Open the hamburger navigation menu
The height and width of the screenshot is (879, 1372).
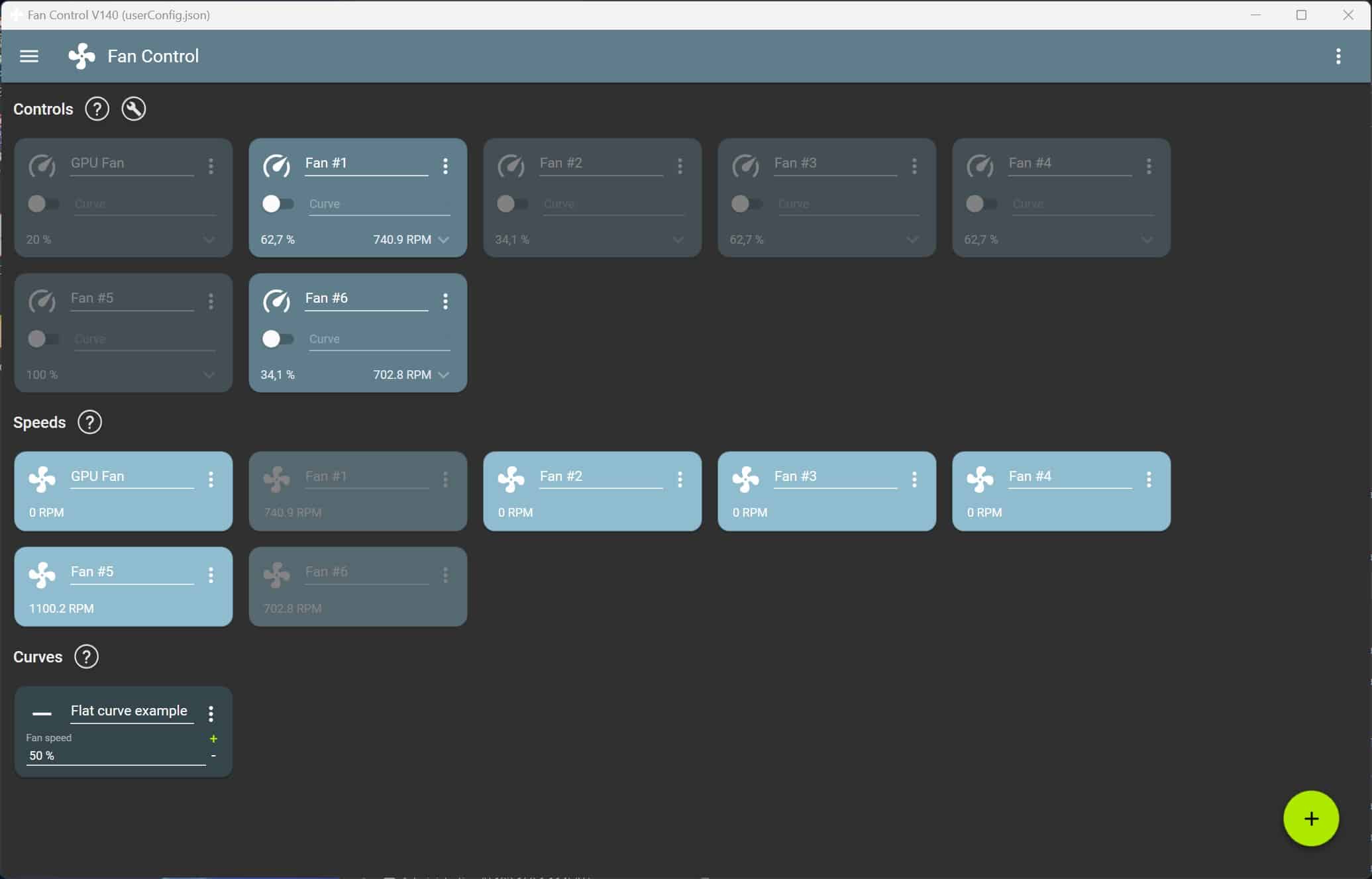coord(29,56)
